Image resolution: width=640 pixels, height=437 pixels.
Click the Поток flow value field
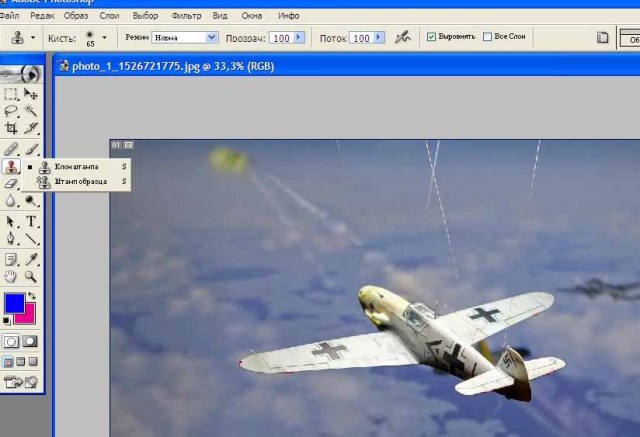click(x=360, y=37)
